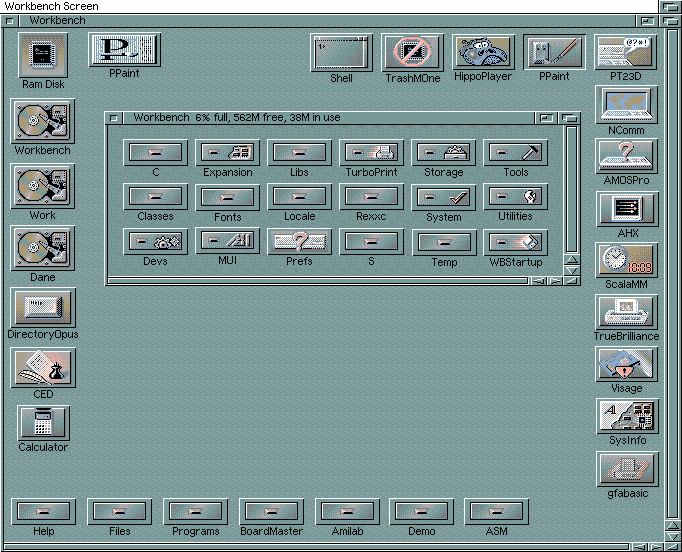Toggle zoom gadget of inner Workbench window
Image resolution: width=682 pixels, height=552 pixels.
pos(546,117)
